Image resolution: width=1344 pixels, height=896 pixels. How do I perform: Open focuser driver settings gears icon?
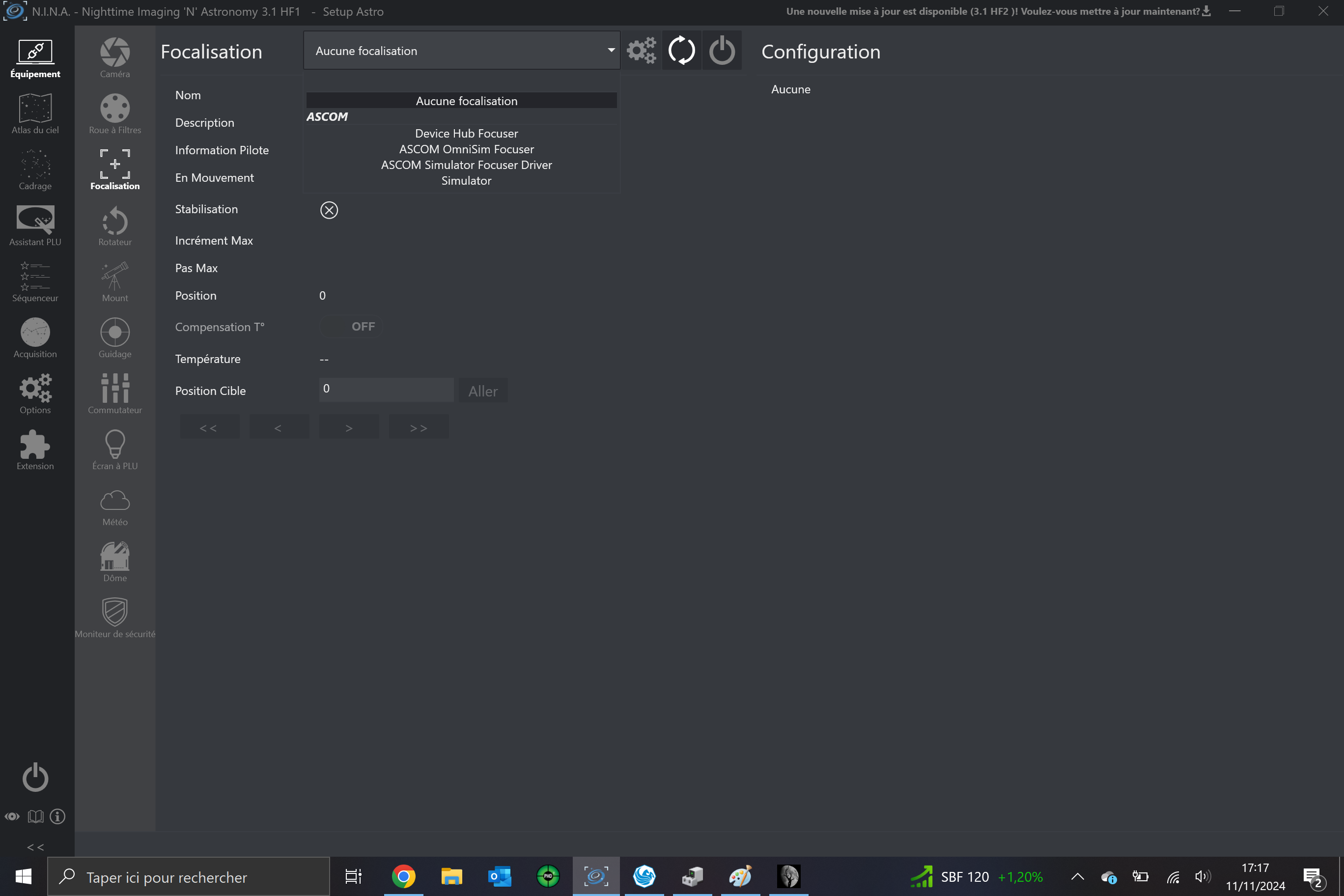click(x=641, y=50)
